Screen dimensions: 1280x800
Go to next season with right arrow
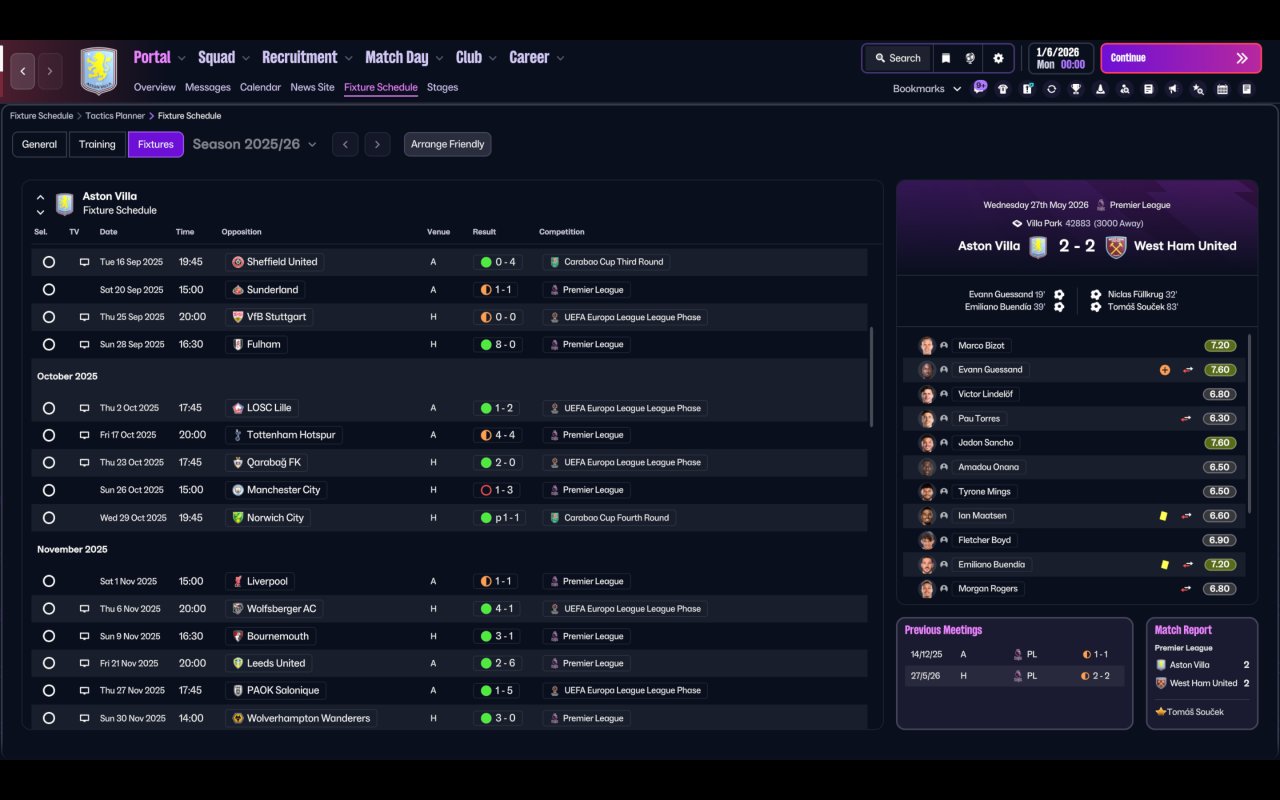[377, 144]
